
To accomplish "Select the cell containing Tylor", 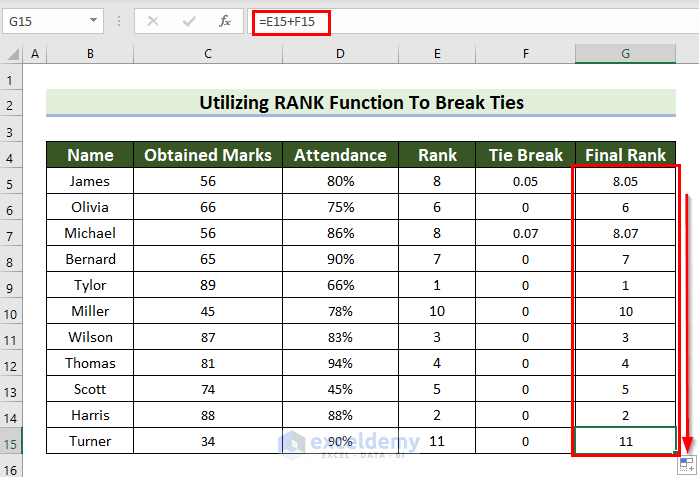I will coord(90,285).
